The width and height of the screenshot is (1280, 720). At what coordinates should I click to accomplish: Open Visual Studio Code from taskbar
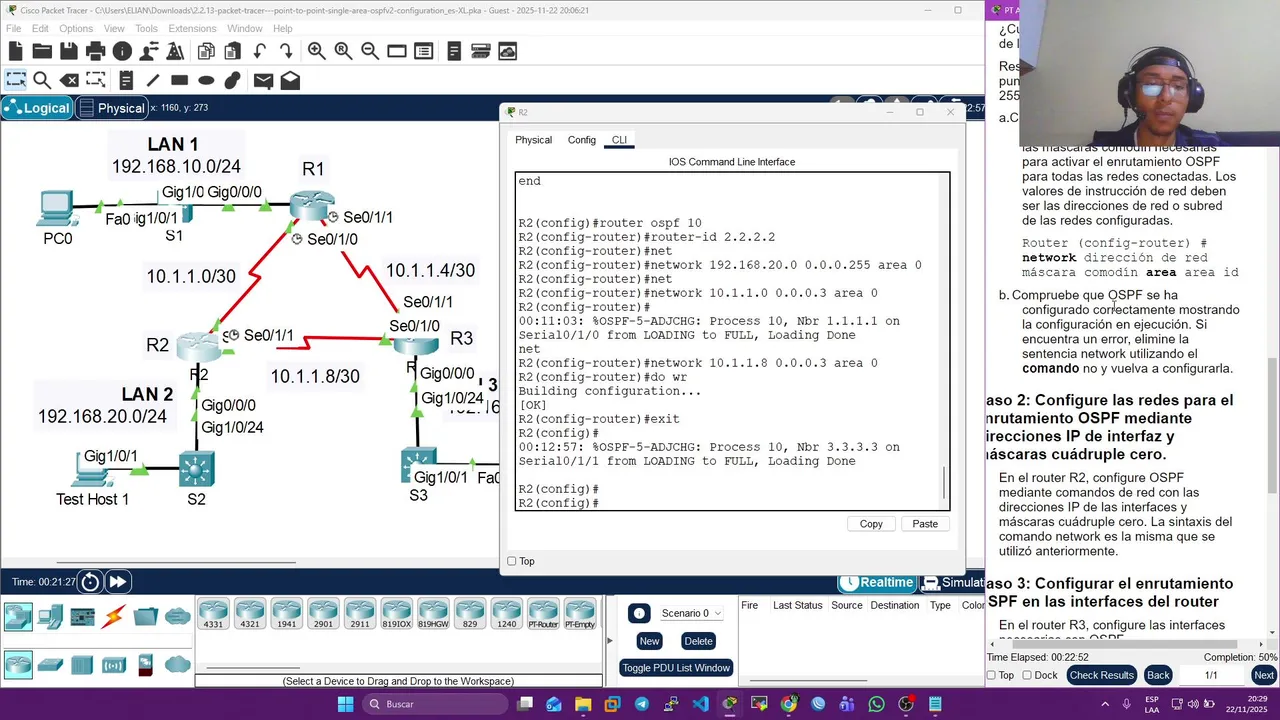tap(701, 704)
